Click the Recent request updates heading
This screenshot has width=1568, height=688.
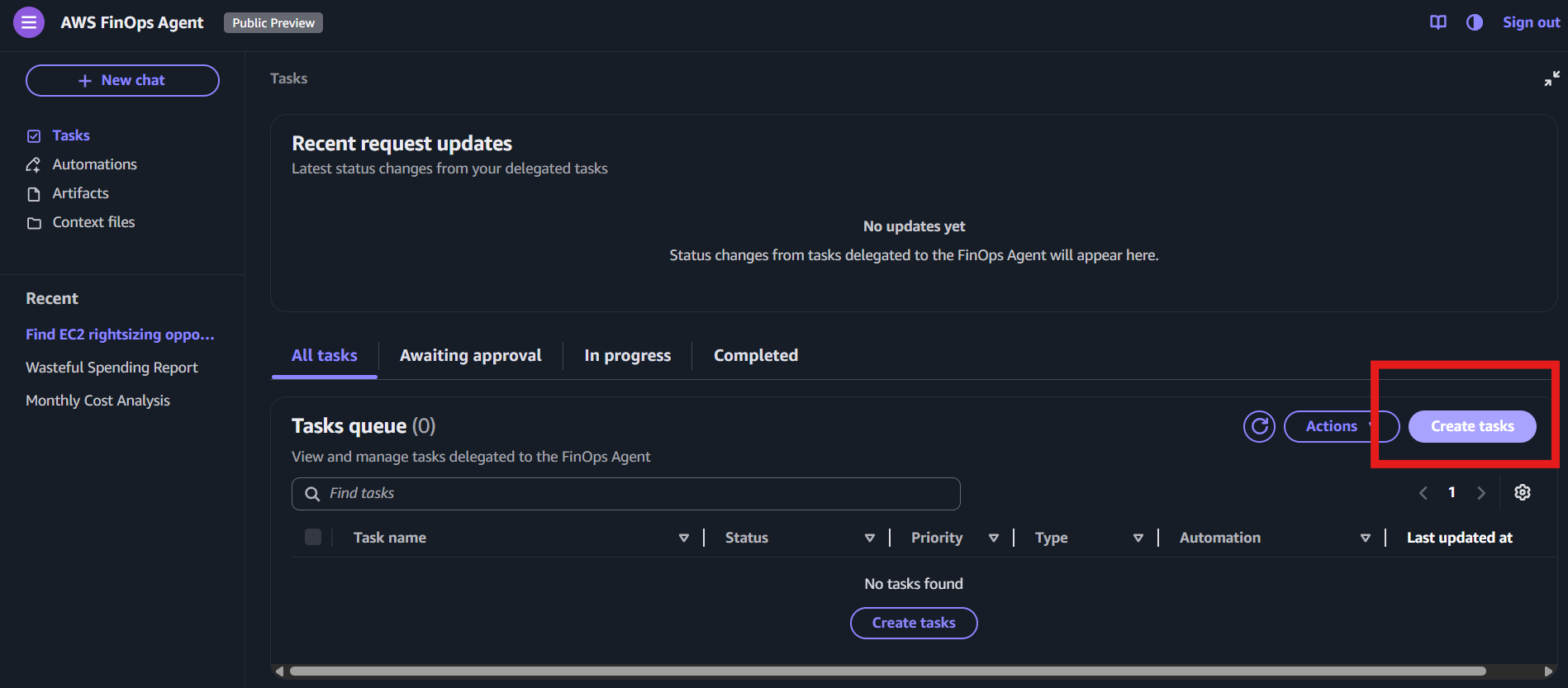[402, 144]
